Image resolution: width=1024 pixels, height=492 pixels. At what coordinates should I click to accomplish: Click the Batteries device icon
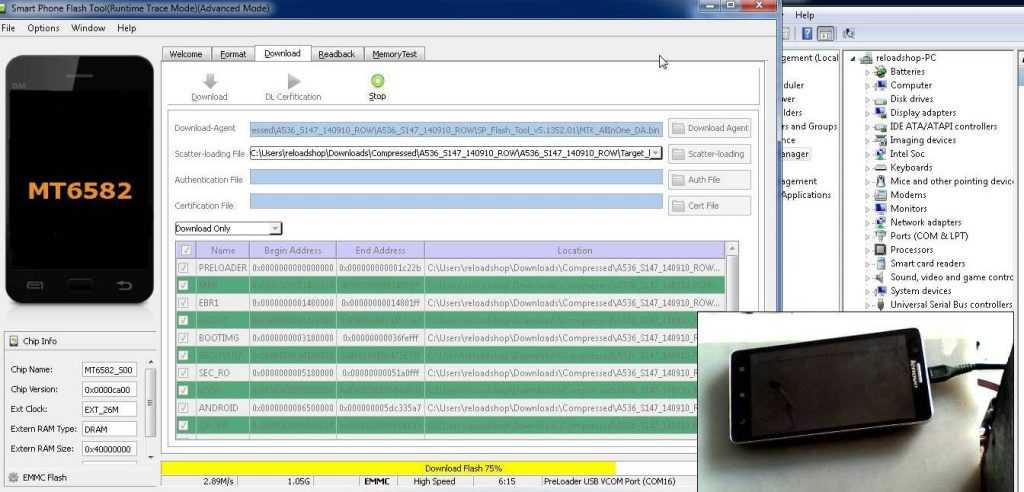[x=880, y=72]
